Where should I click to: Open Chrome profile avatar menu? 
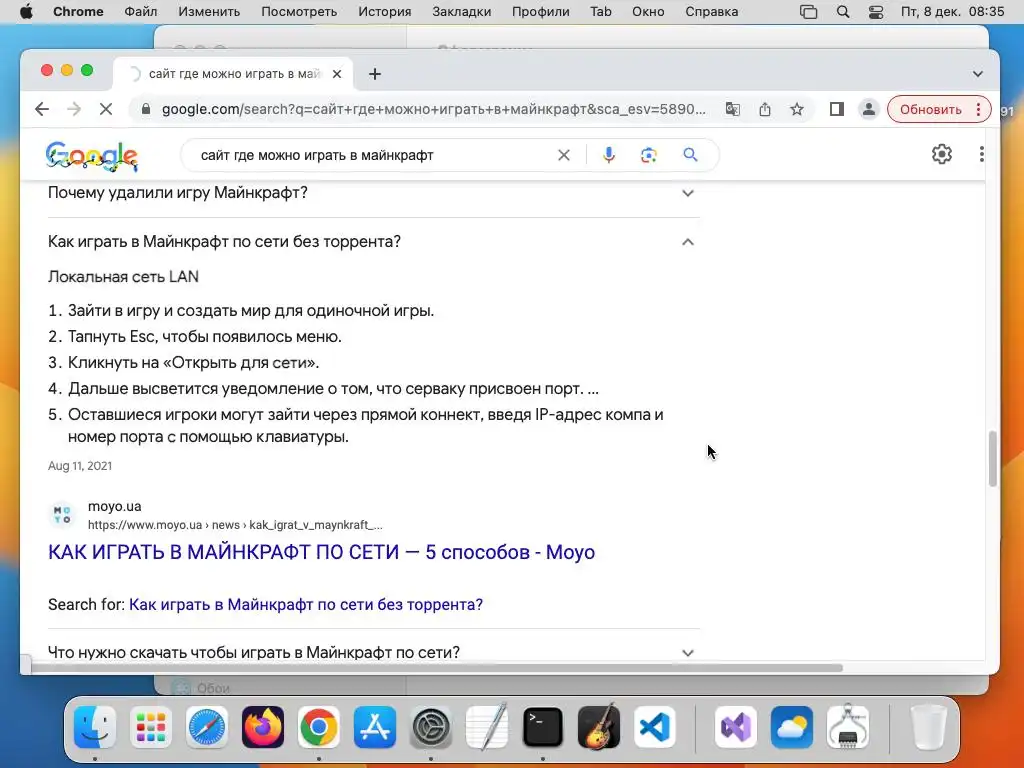click(869, 109)
